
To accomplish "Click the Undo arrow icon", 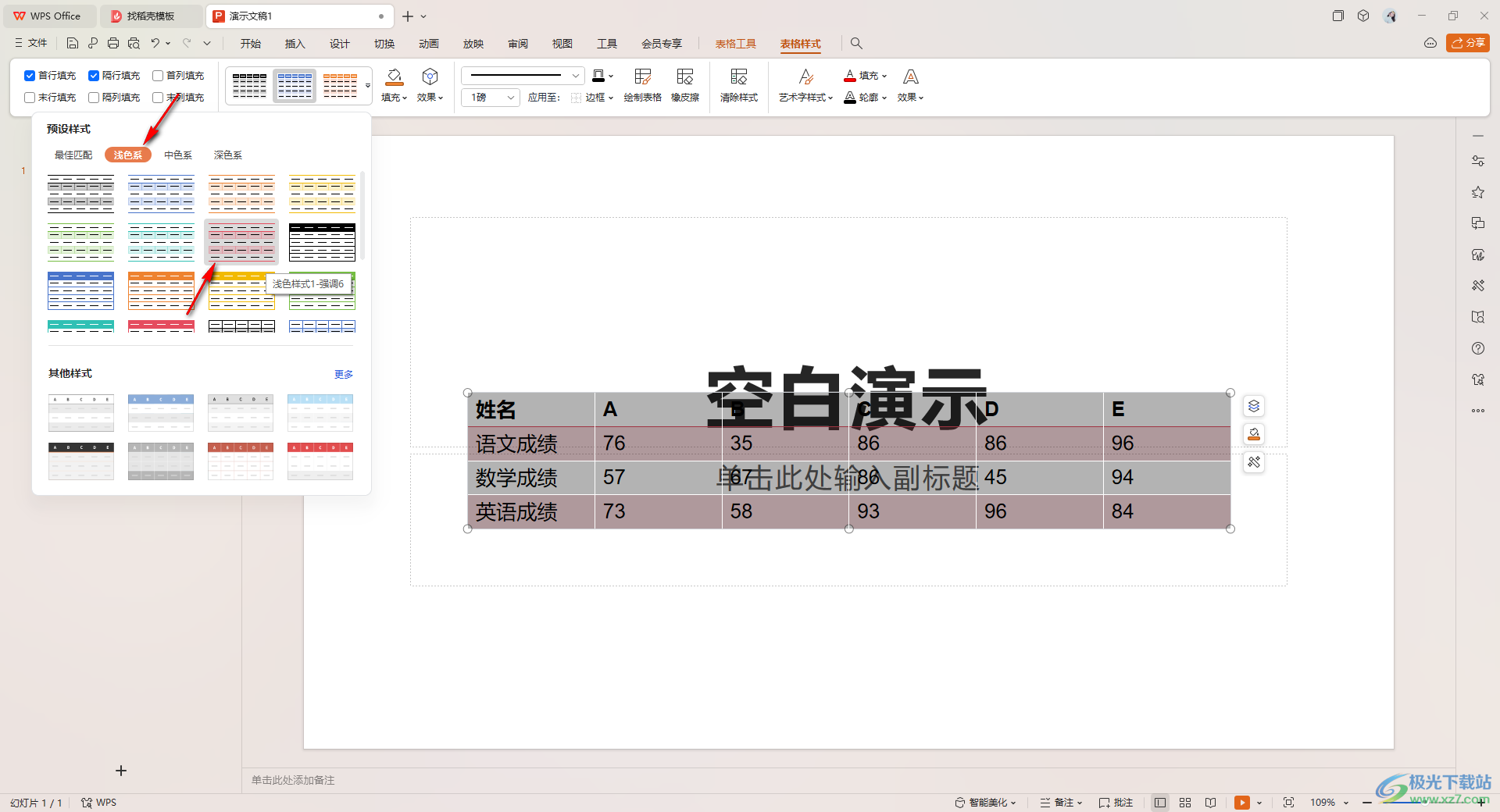I will (x=155, y=43).
